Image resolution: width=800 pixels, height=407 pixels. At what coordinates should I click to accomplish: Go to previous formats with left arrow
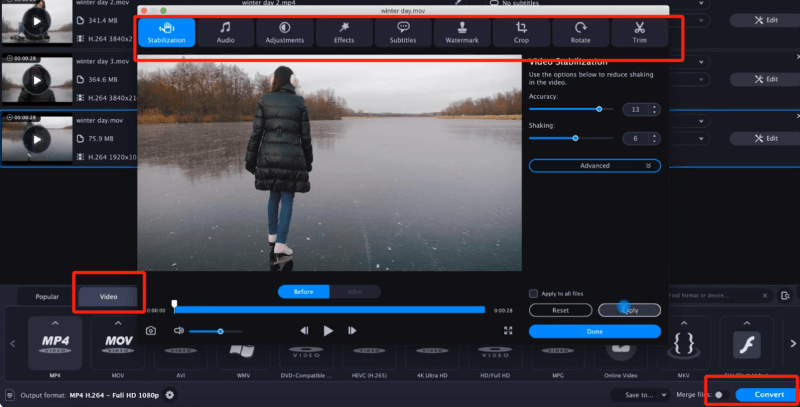click(x=13, y=344)
